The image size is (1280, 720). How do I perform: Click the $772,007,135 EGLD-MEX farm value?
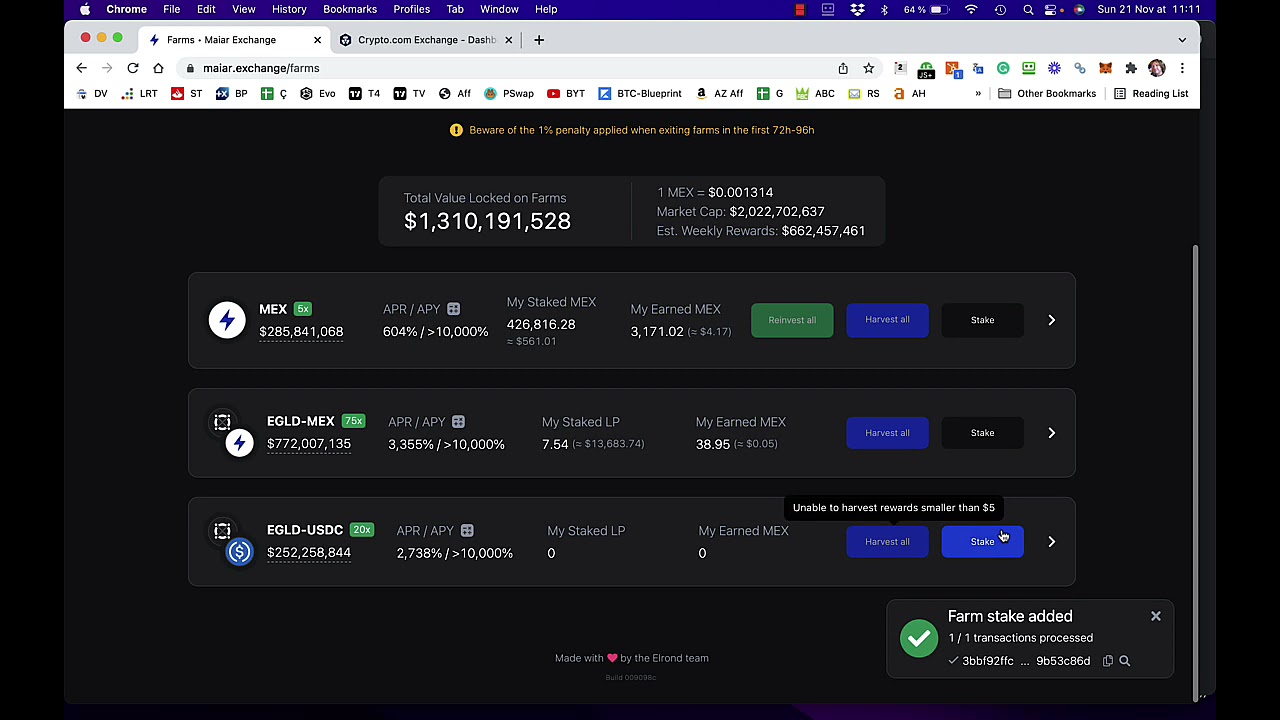click(309, 444)
